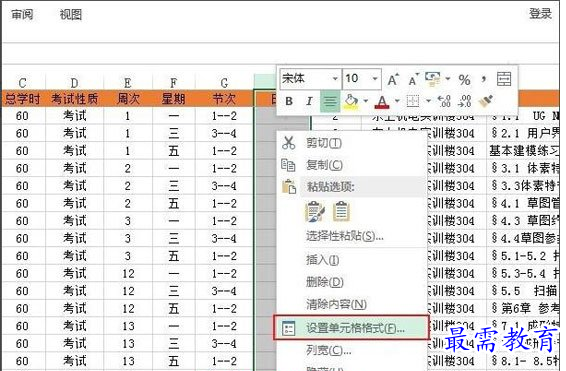Click the cell reading 基本建模练习
566x371 pixels.
click(x=523, y=151)
